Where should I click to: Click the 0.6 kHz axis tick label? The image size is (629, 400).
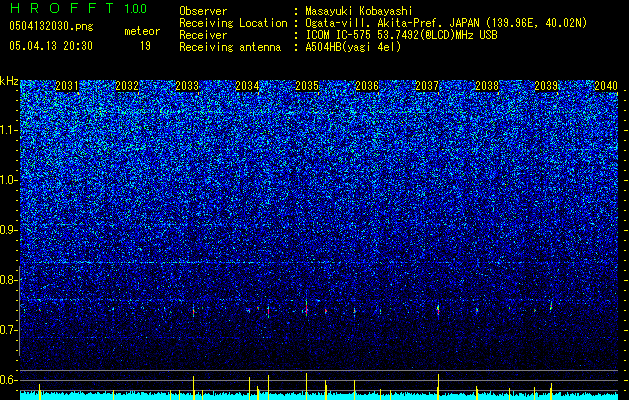click(x=9, y=380)
